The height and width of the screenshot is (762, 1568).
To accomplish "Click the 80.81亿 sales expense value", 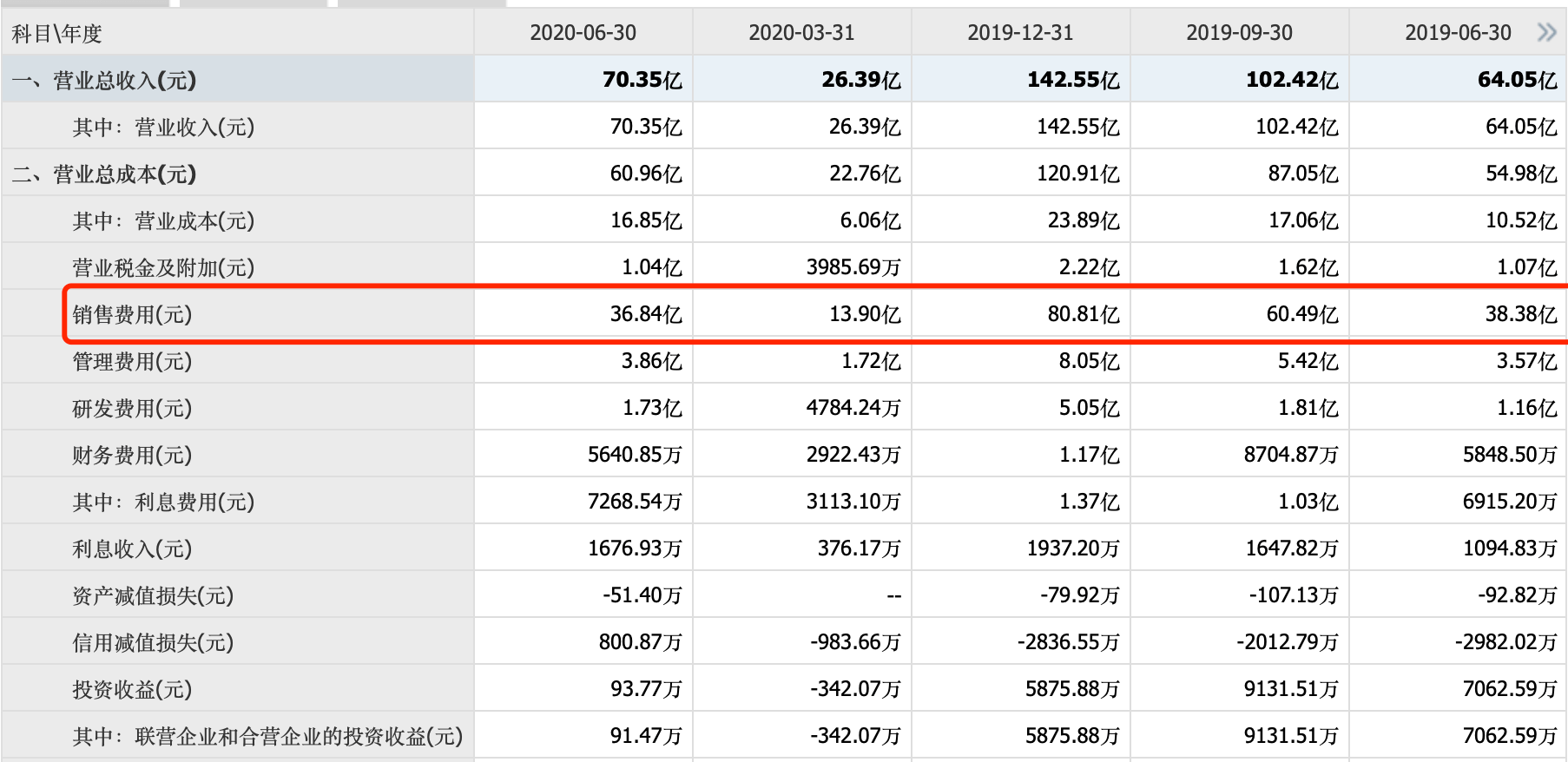I will point(1084,314).
